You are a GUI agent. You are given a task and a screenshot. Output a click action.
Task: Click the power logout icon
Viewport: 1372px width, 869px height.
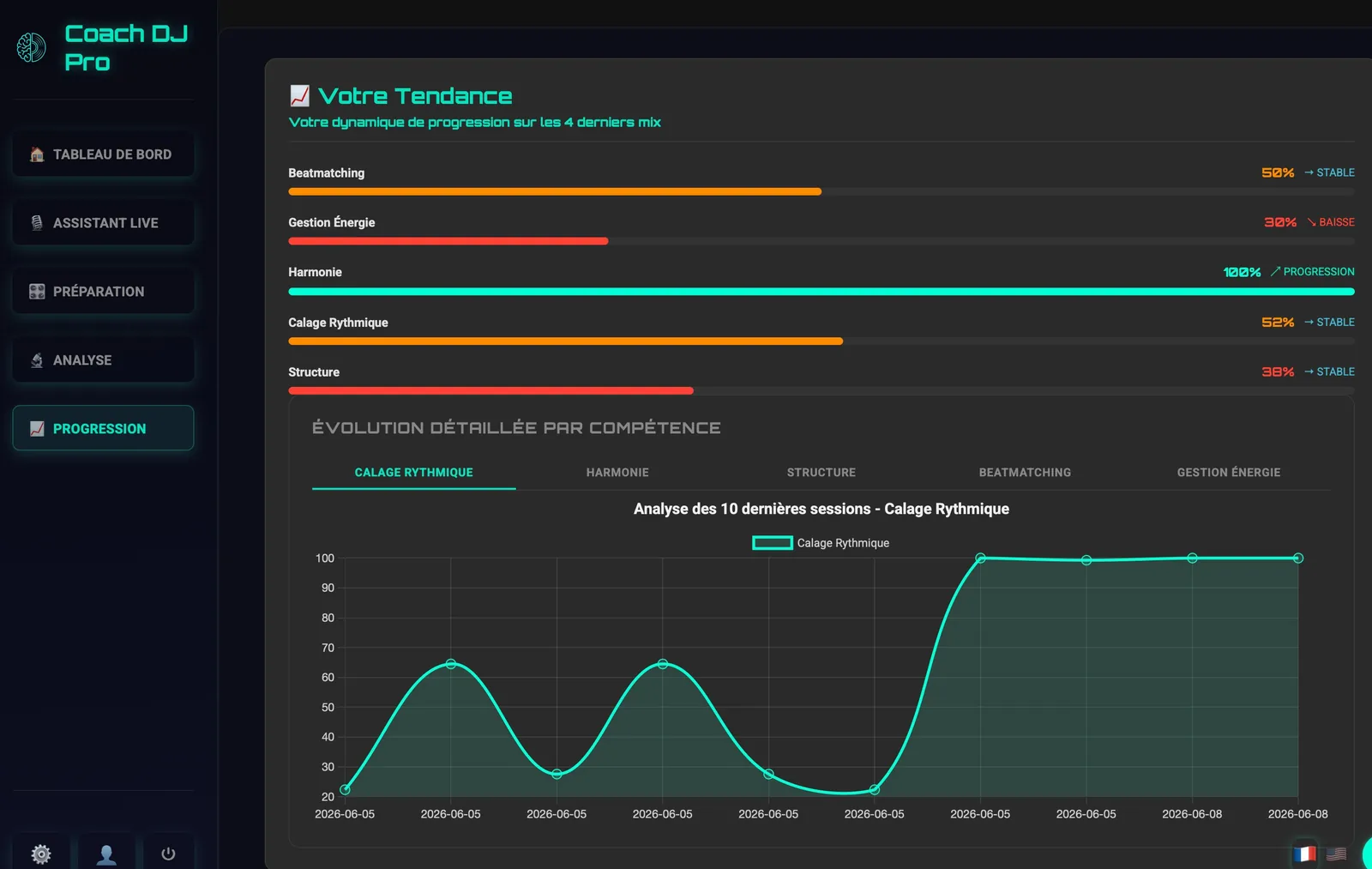click(x=168, y=854)
